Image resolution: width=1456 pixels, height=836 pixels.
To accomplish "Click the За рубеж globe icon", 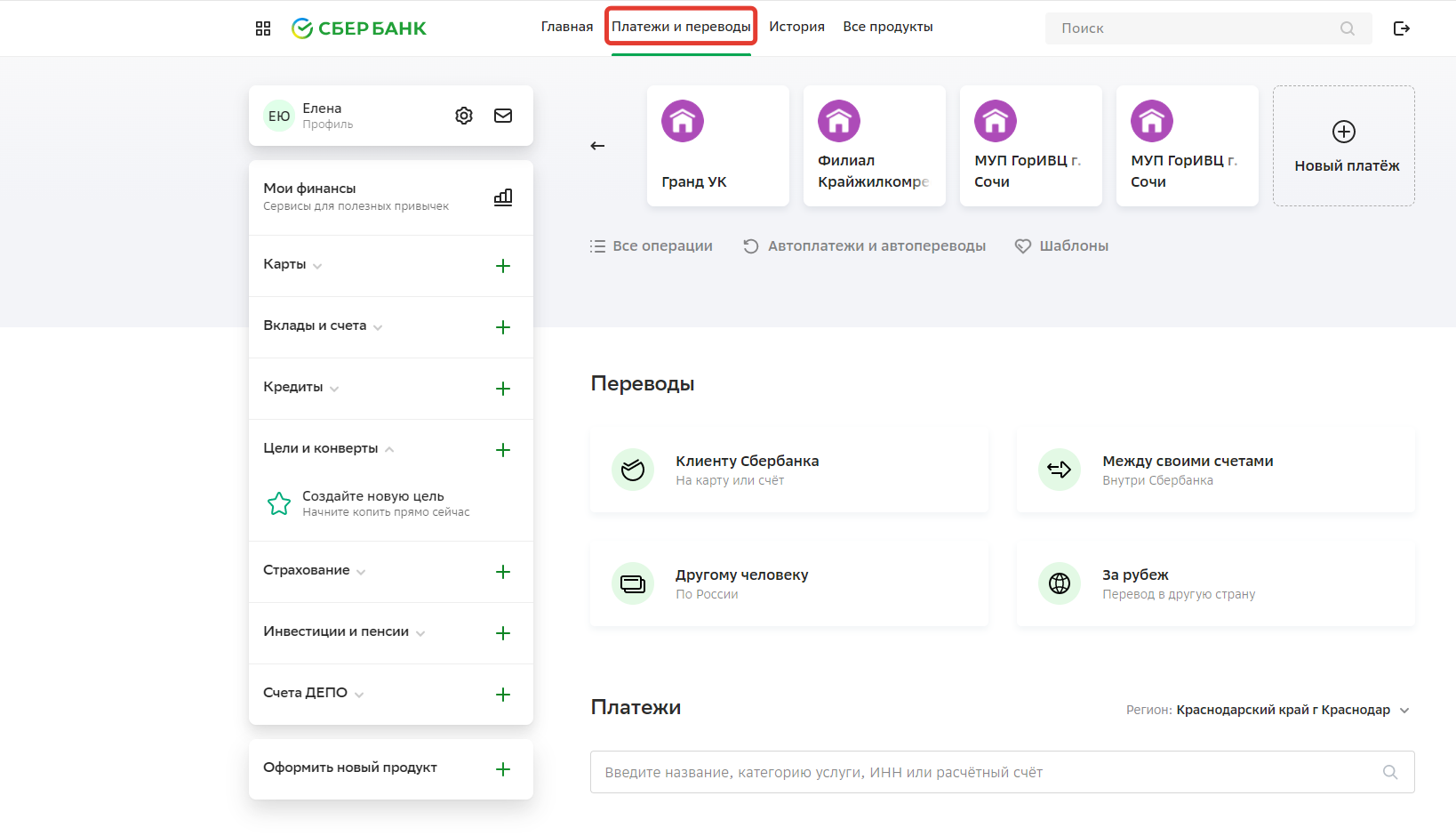I will (1060, 583).
